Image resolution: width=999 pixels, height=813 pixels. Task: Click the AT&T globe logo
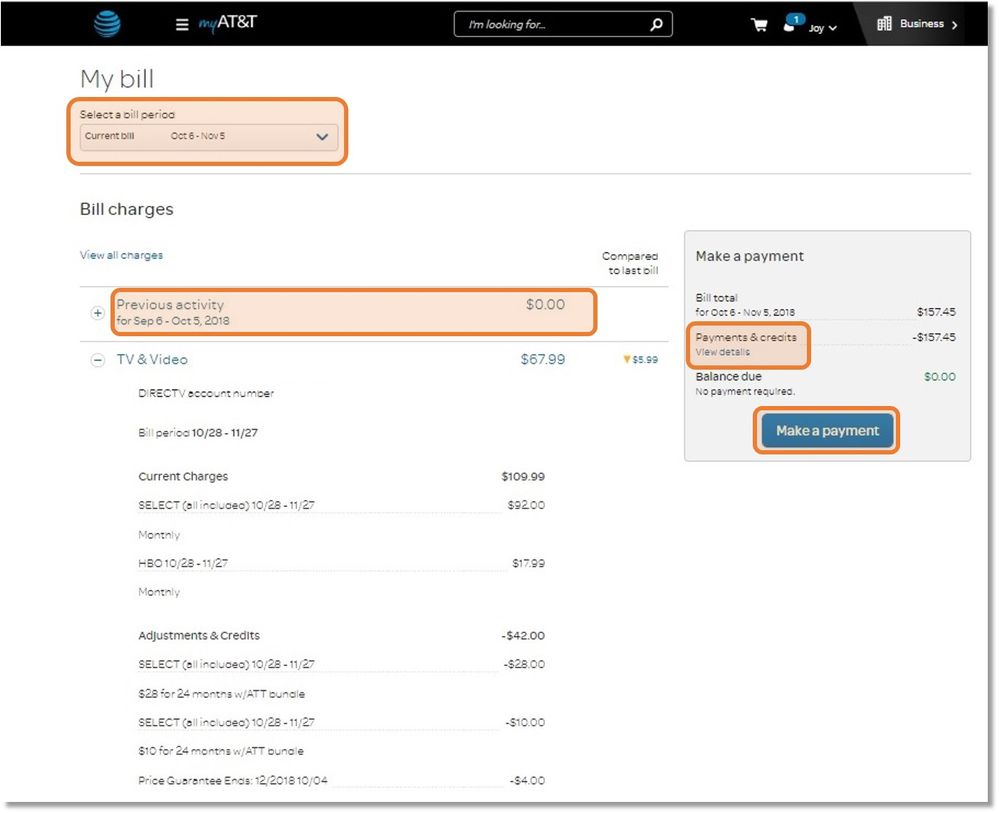pos(106,24)
